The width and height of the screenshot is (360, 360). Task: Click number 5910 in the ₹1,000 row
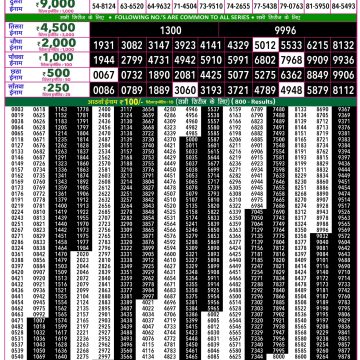click(x=211, y=60)
